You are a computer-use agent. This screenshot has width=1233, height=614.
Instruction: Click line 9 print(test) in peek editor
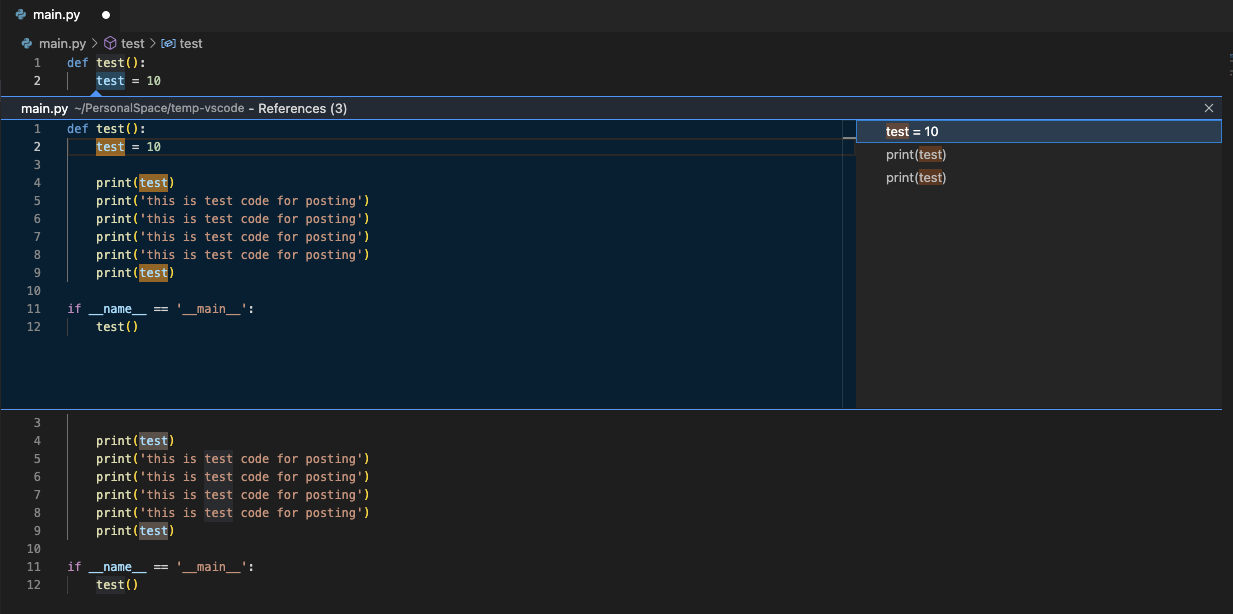(x=135, y=273)
